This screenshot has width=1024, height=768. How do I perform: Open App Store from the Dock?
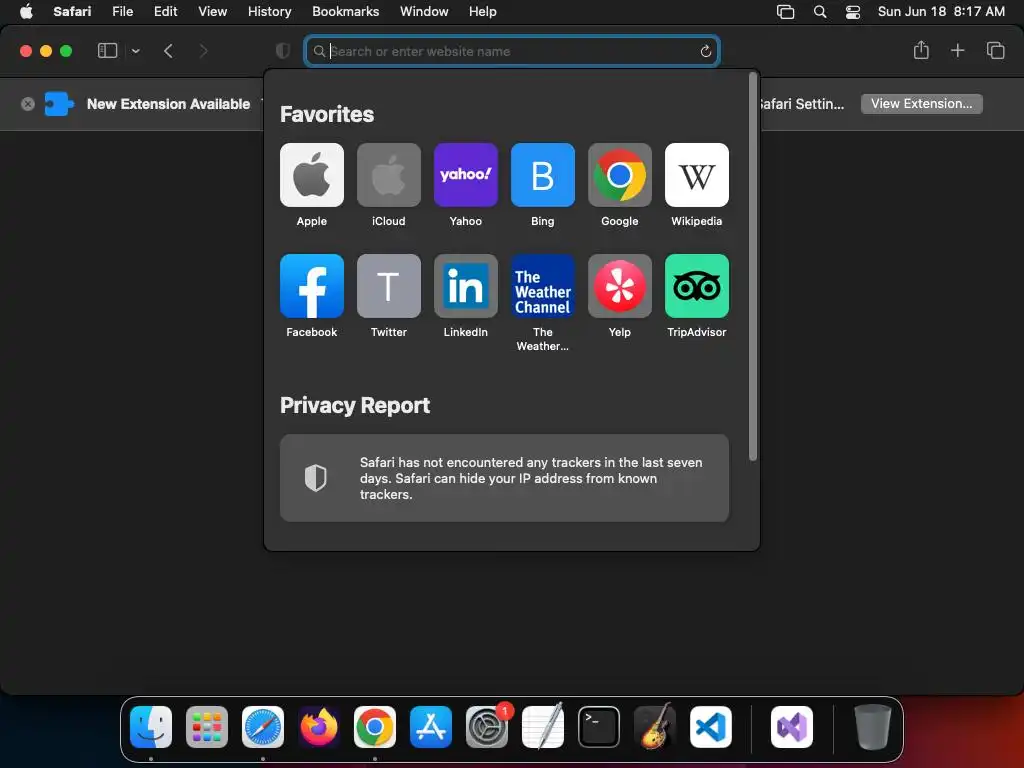point(431,727)
